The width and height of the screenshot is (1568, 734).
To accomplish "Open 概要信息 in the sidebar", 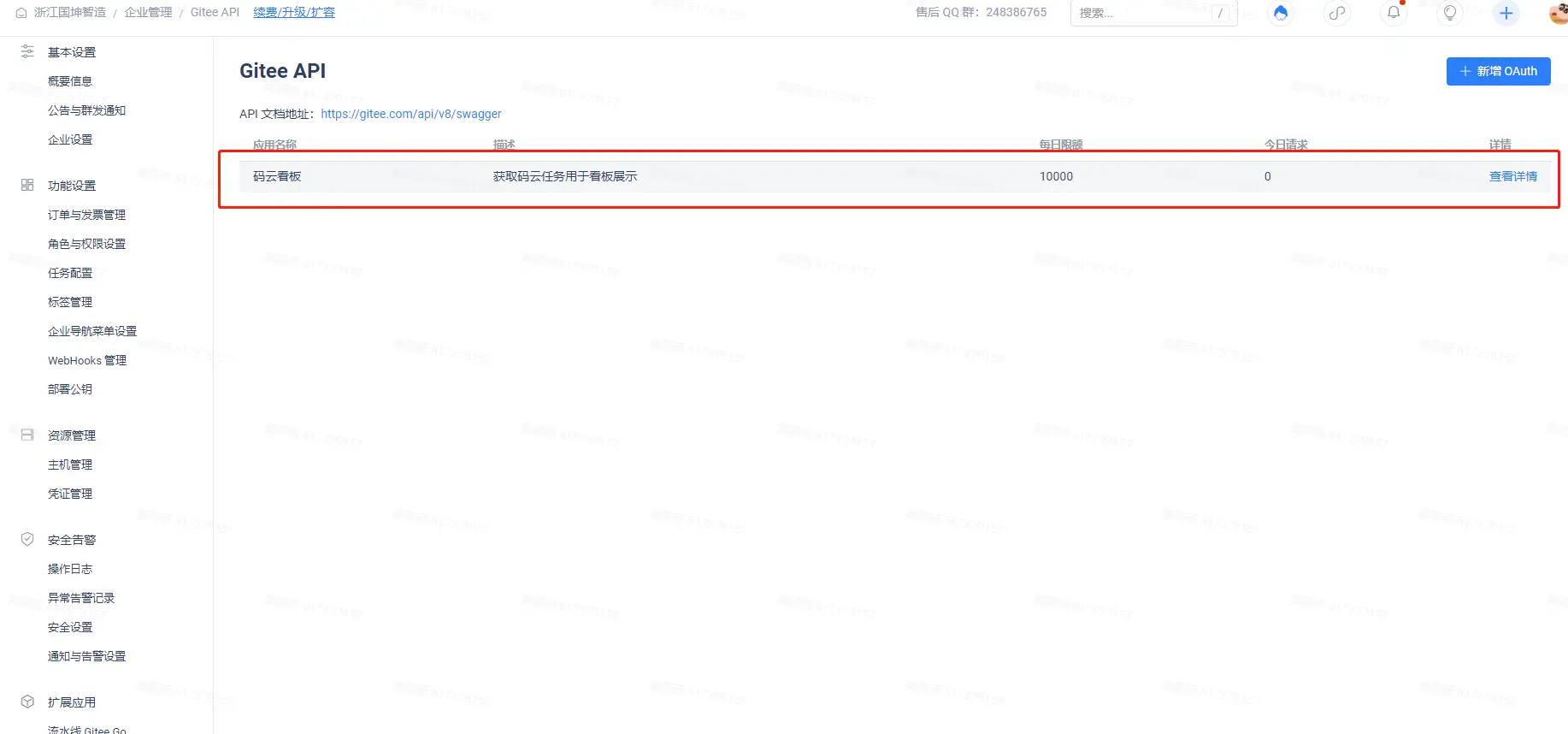I will point(70,81).
